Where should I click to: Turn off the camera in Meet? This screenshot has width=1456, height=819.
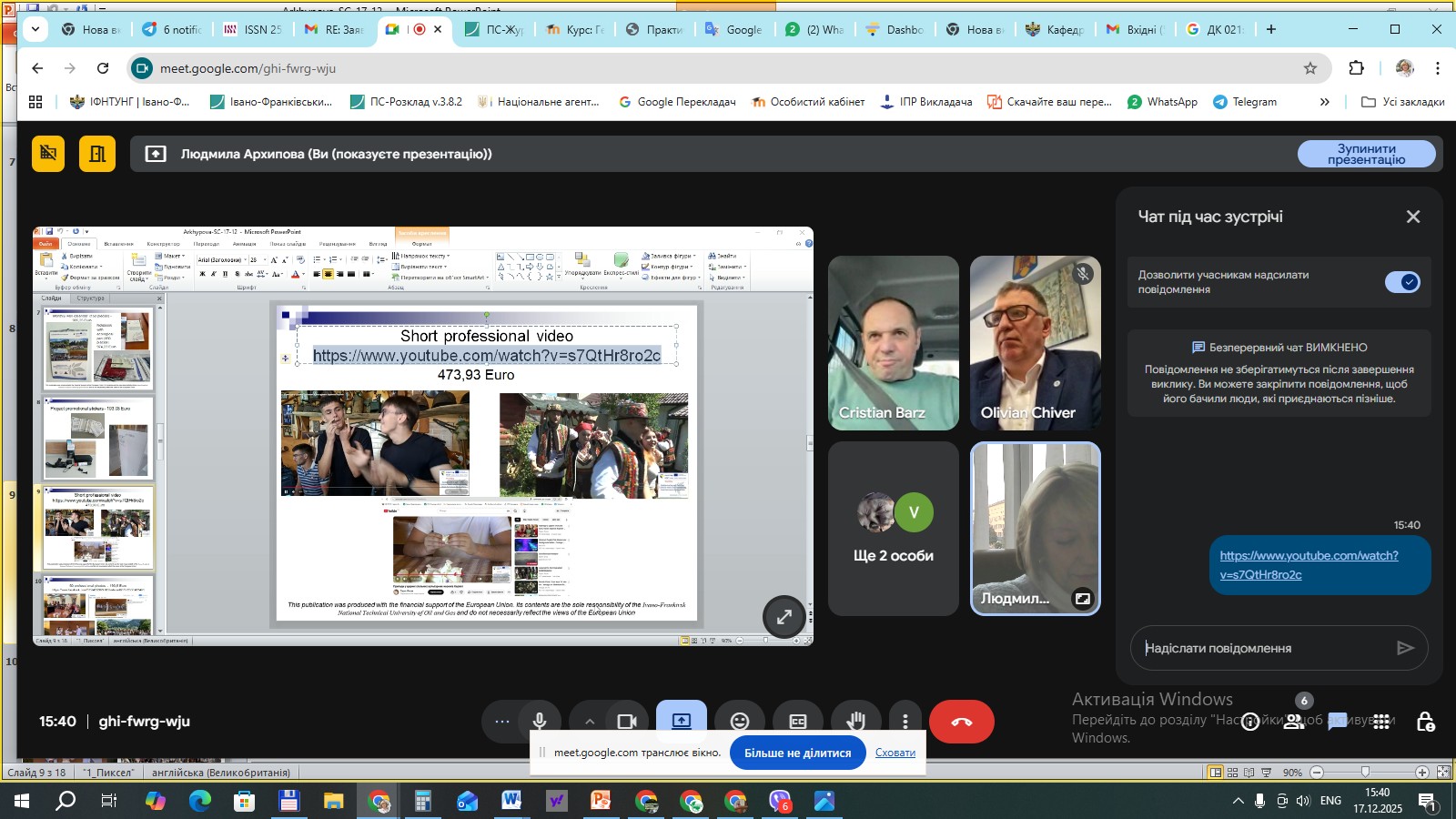pos(627,722)
